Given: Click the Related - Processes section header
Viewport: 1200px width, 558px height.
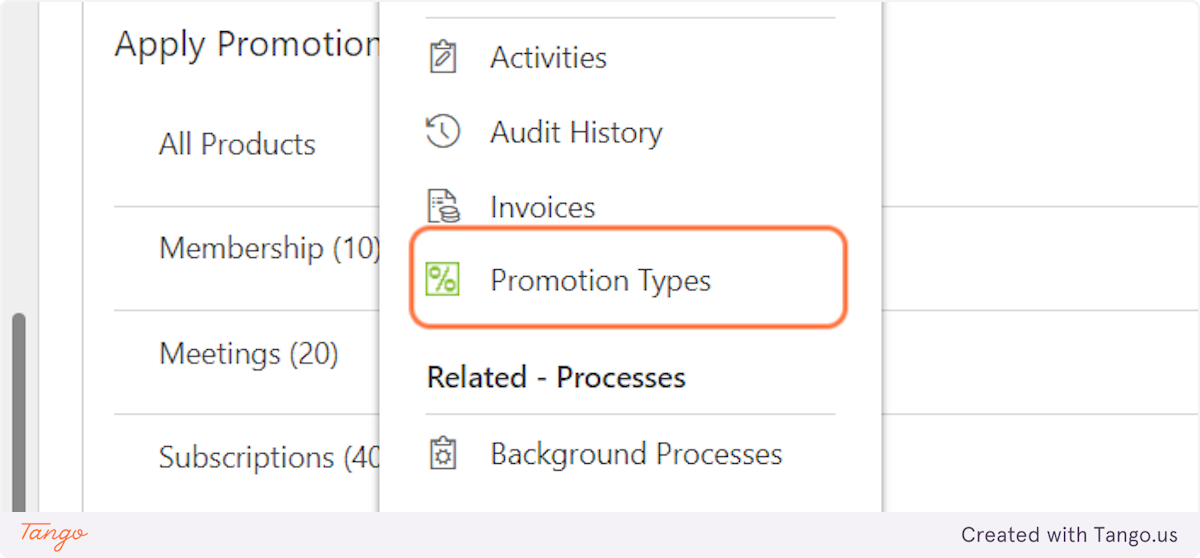Looking at the screenshot, I should (556, 377).
